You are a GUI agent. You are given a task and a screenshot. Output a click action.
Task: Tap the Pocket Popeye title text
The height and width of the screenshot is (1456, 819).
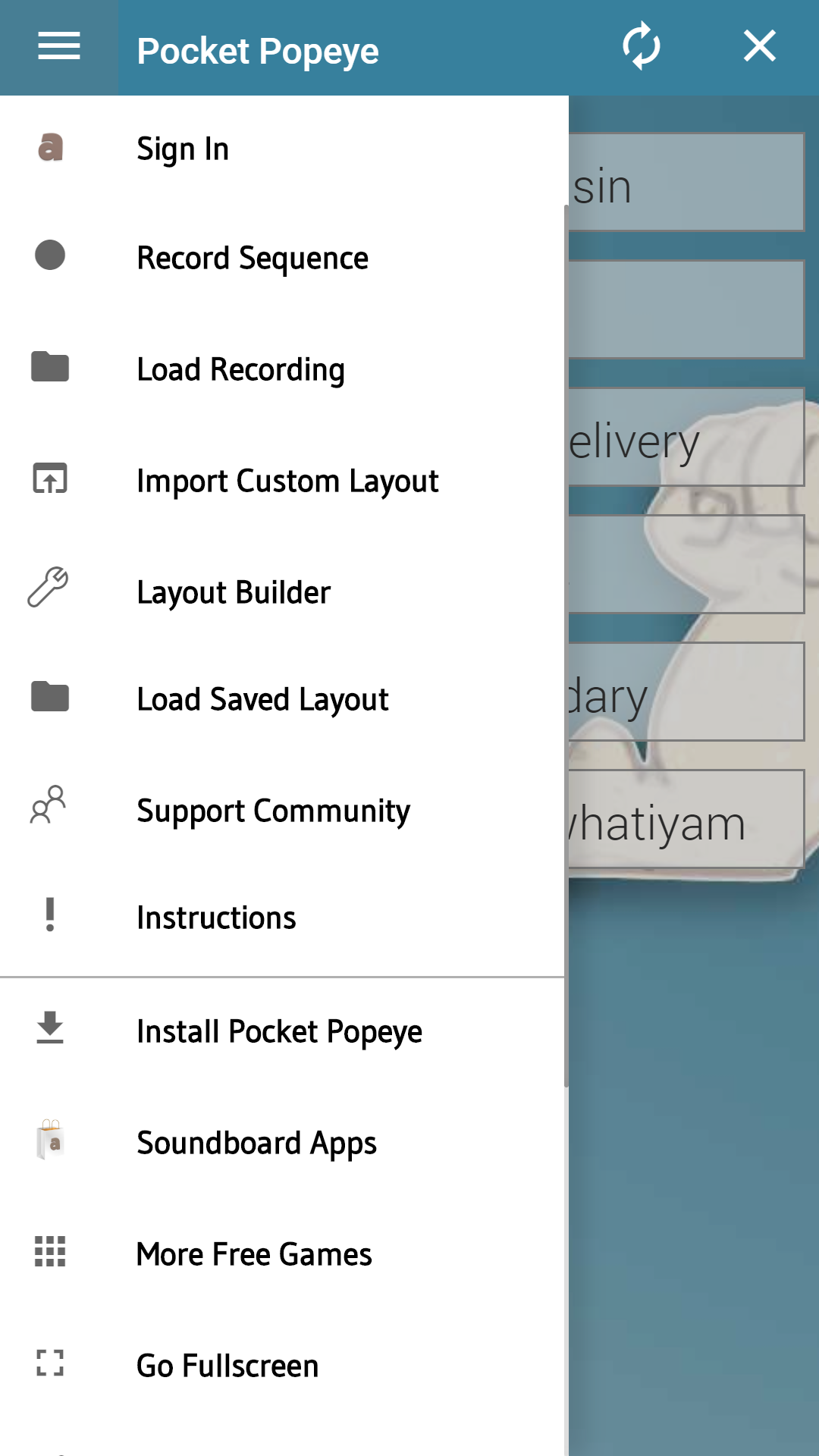pos(258,52)
